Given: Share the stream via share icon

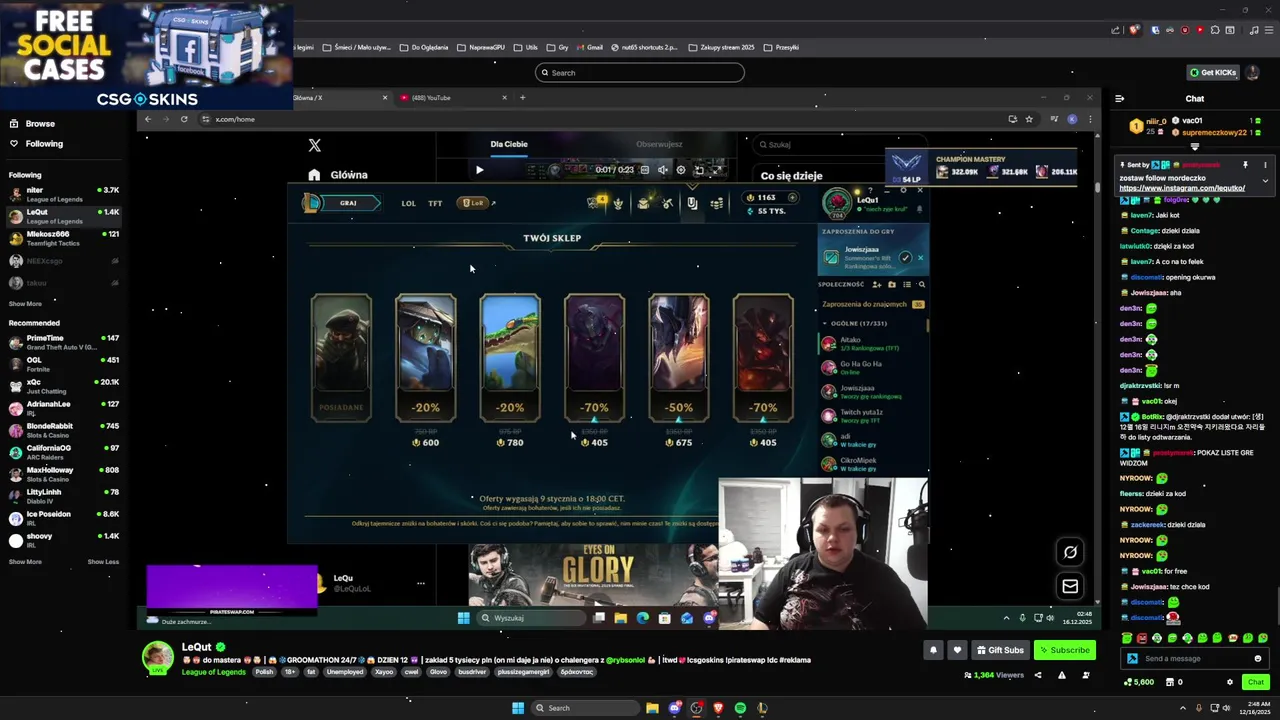Looking at the screenshot, I should 1037,675.
